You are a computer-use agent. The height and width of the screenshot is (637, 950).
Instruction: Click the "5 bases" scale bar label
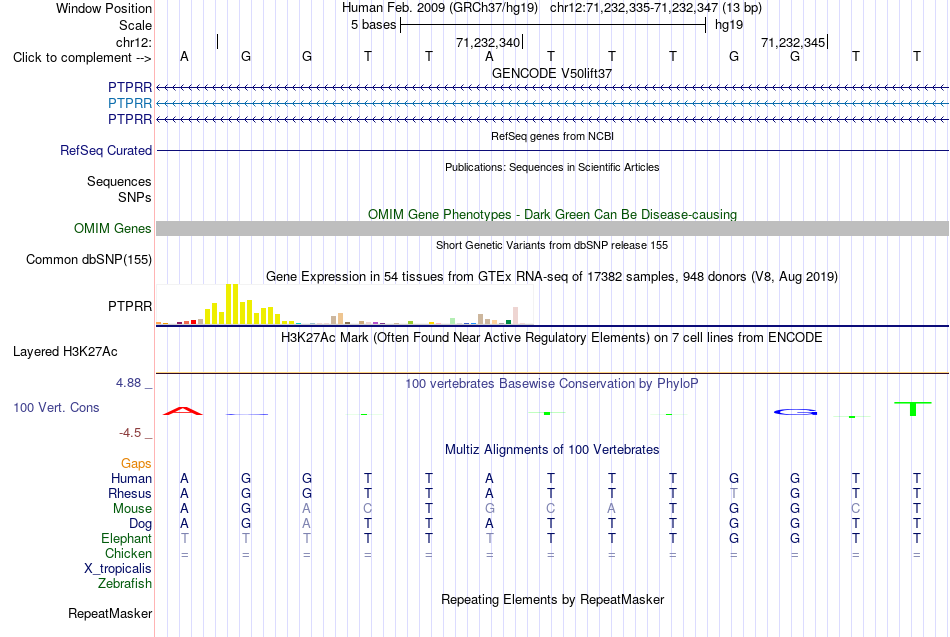(373, 25)
